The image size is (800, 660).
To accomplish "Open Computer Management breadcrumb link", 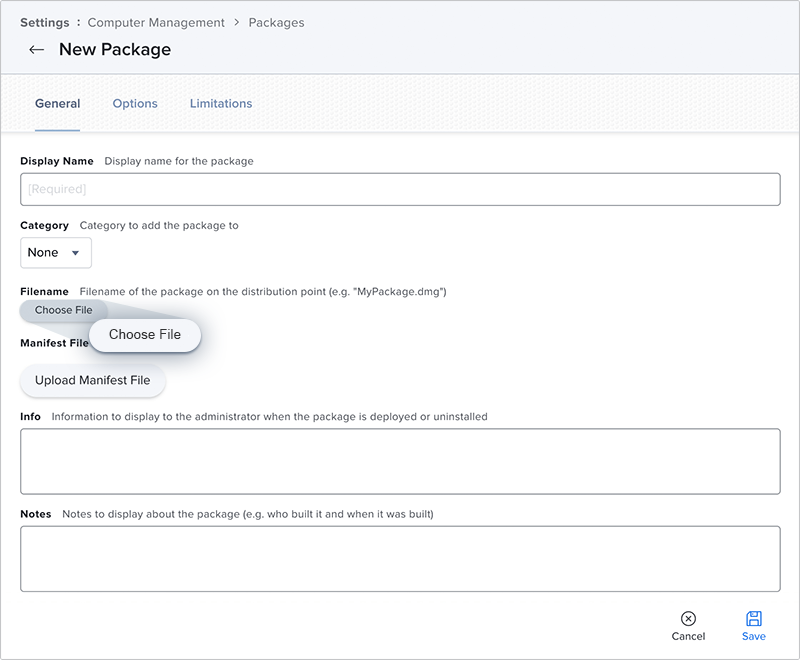I will click(156, 22).
